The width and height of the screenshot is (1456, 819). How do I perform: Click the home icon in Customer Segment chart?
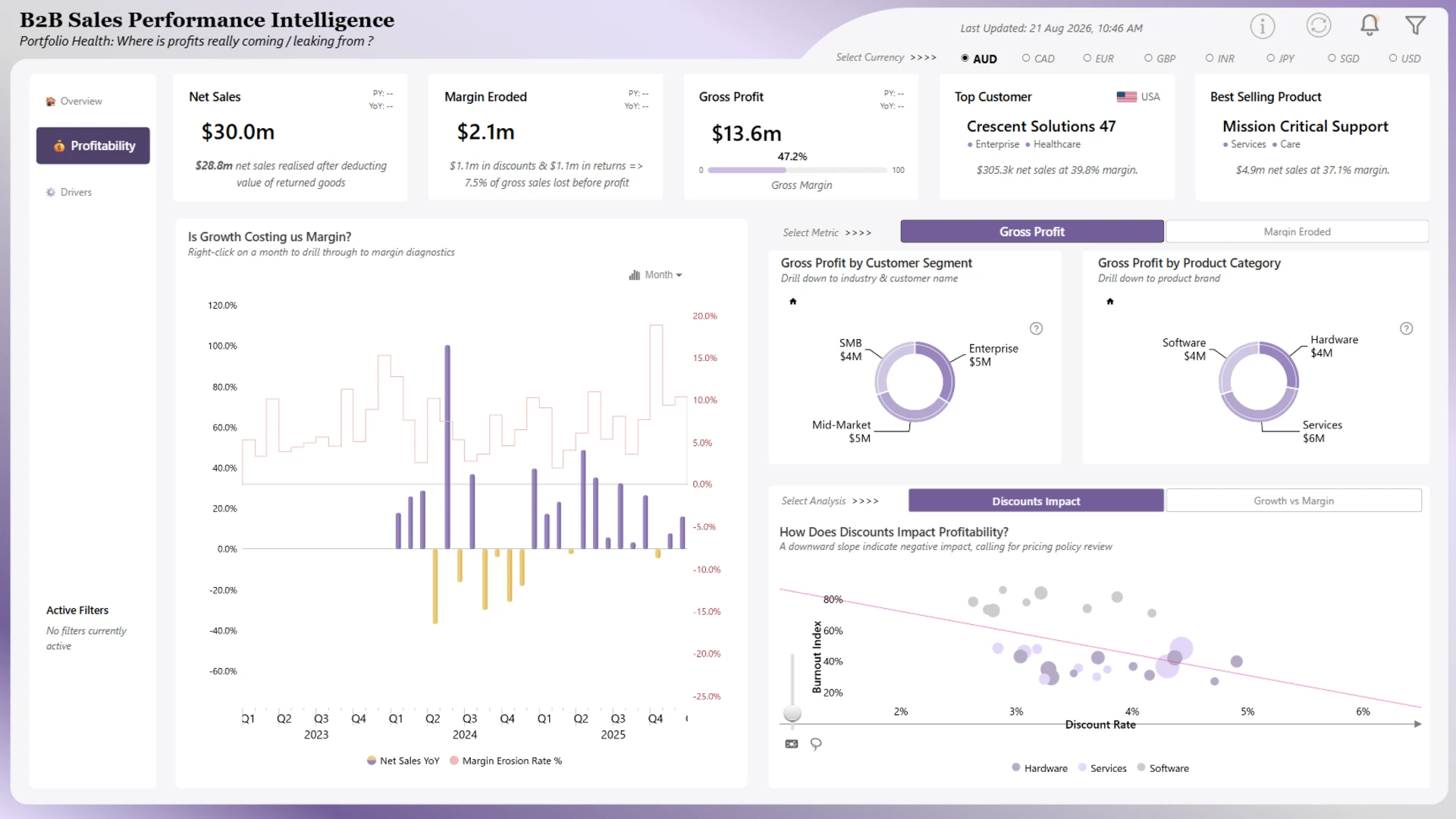pos(793,302)
